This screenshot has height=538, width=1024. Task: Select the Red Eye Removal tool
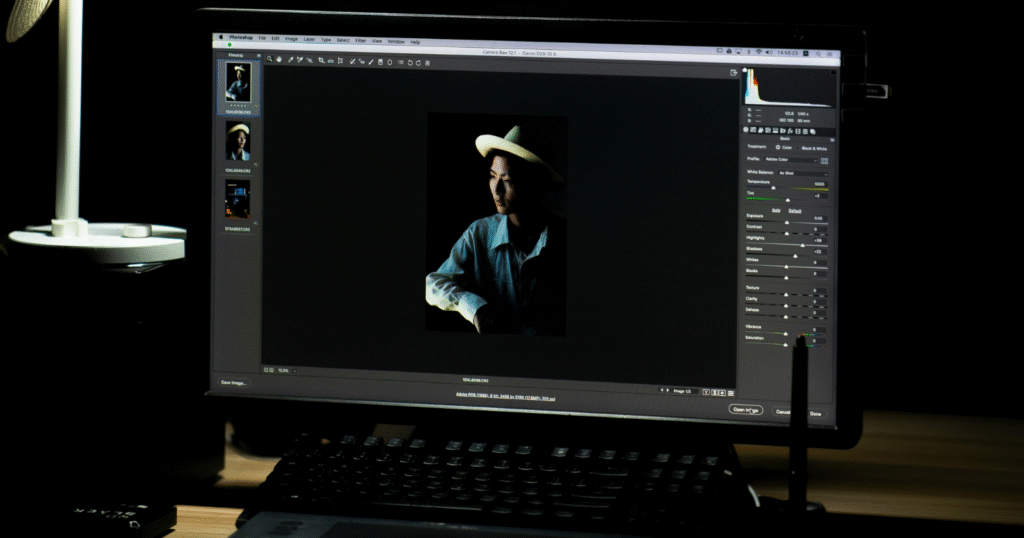(362, 62)
